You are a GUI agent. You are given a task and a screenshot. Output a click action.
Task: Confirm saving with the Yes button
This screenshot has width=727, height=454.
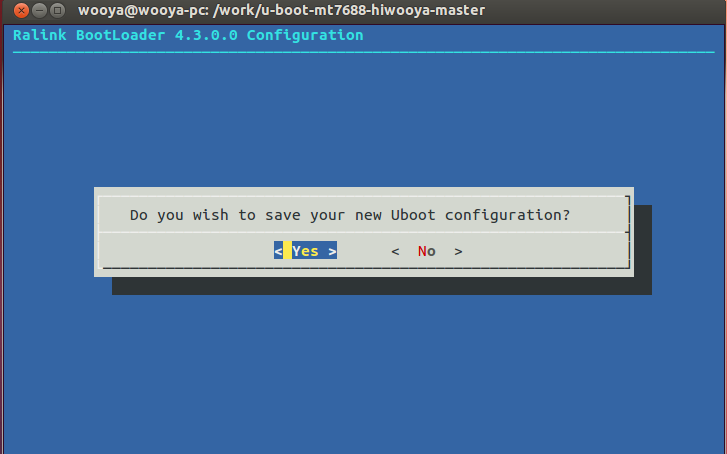(x=305, y=251)
